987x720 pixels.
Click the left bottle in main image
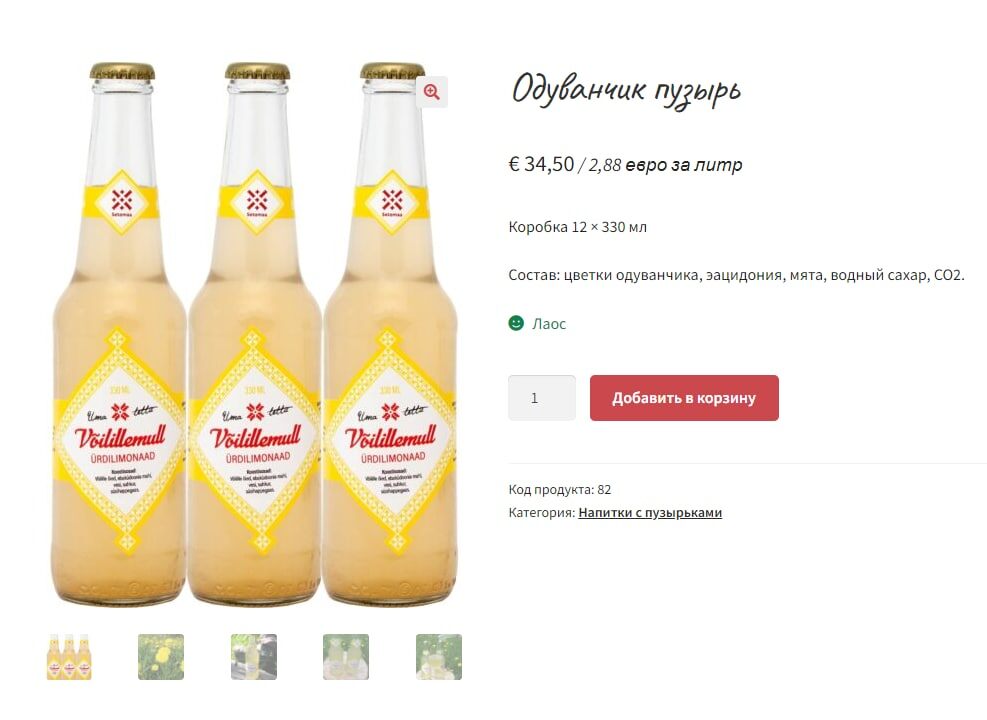click(120, 334)
